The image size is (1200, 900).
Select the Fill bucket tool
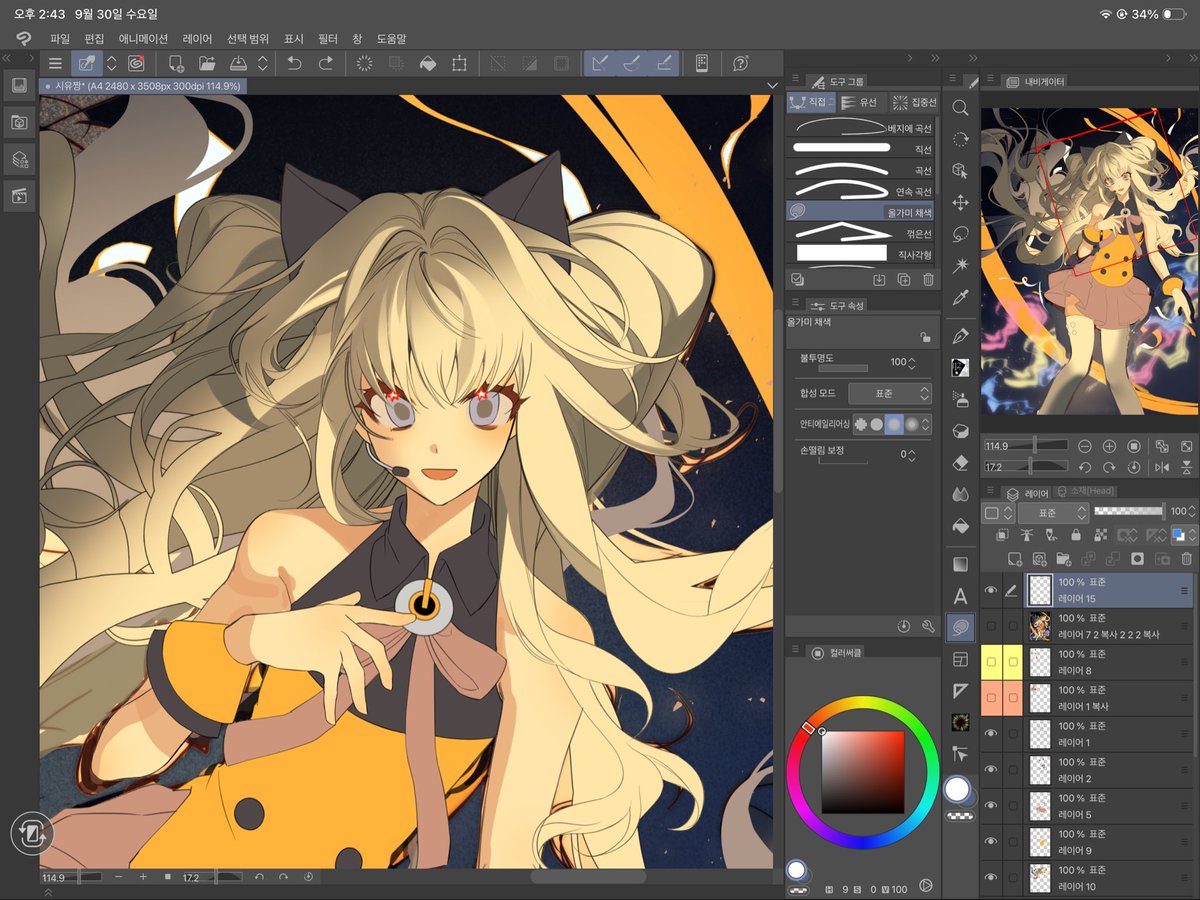pos(960,526)
